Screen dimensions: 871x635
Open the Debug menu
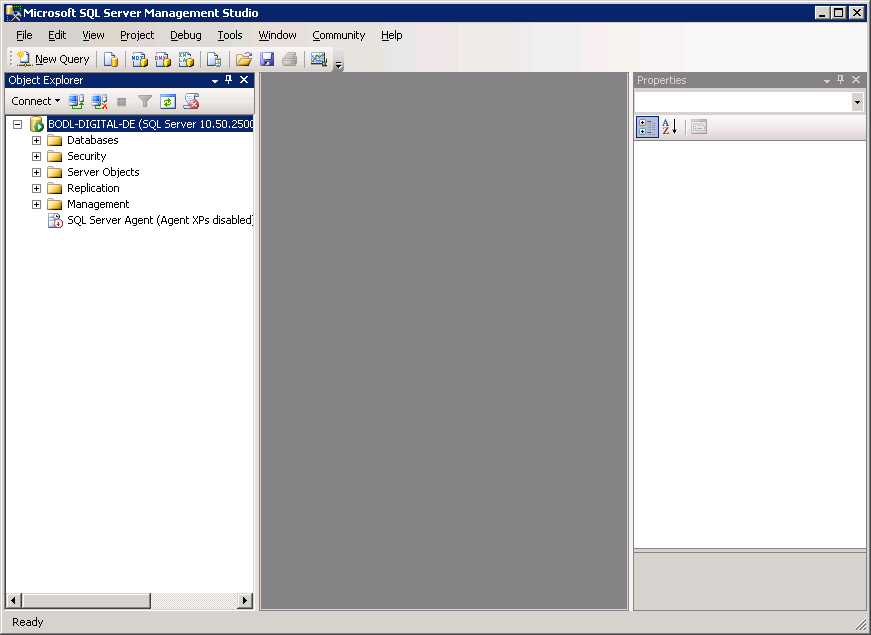coord(186,35)
